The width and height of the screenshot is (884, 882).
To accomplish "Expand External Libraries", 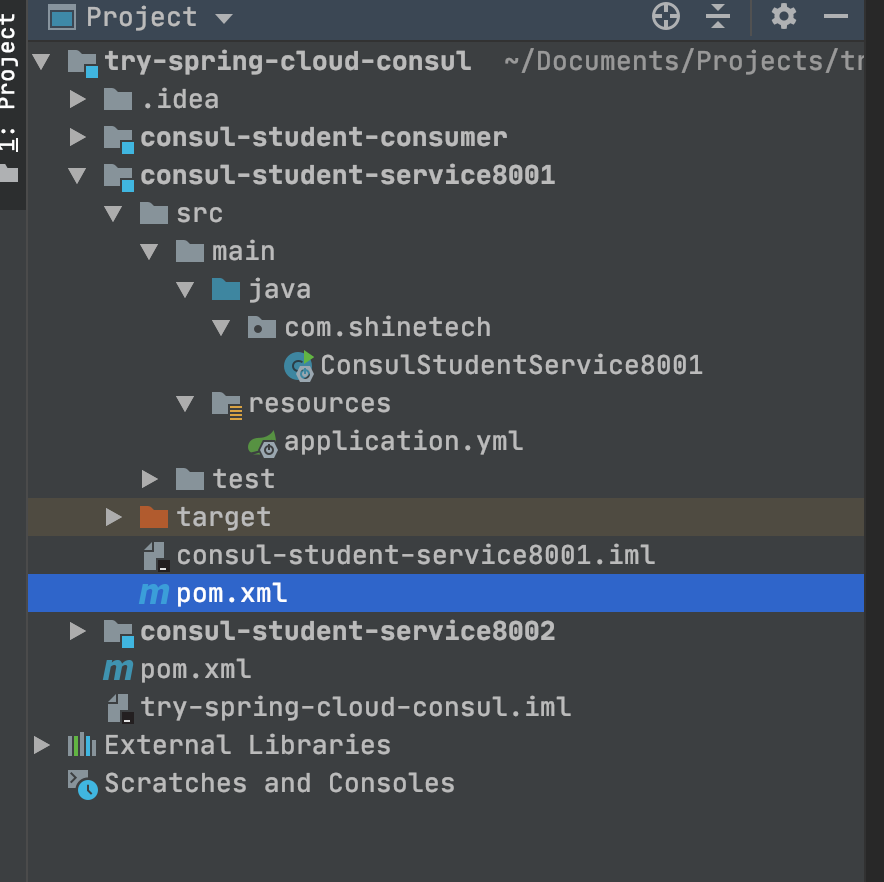I will pos(41,744).
